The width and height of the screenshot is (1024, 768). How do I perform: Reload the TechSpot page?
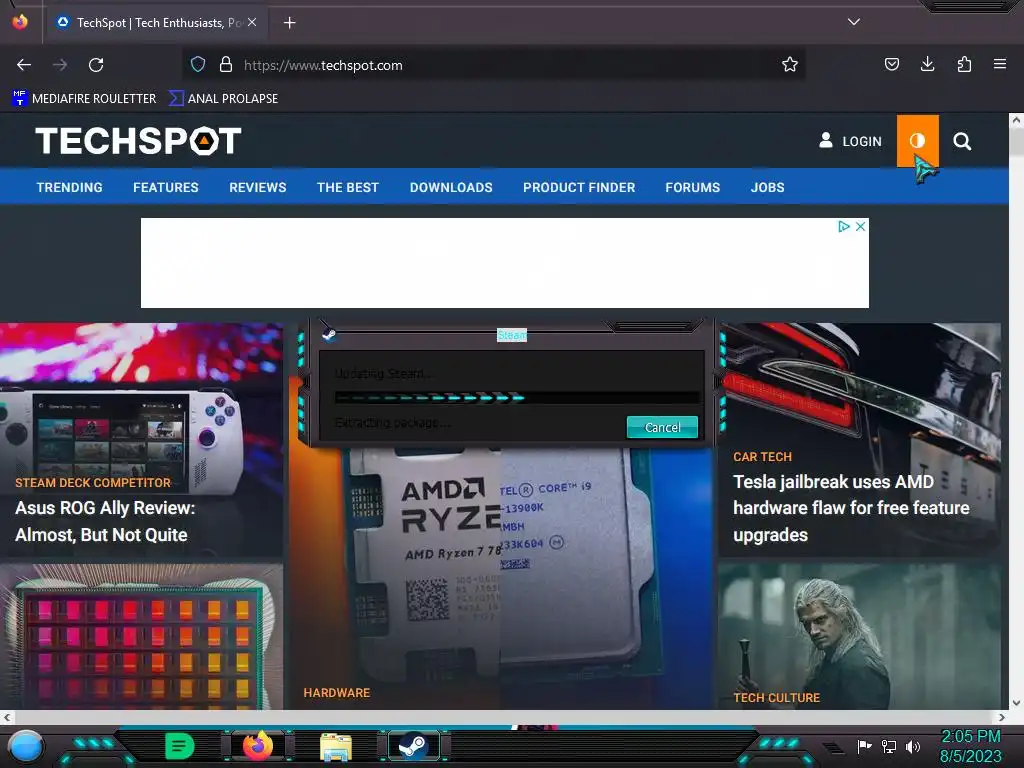point(96,65)
